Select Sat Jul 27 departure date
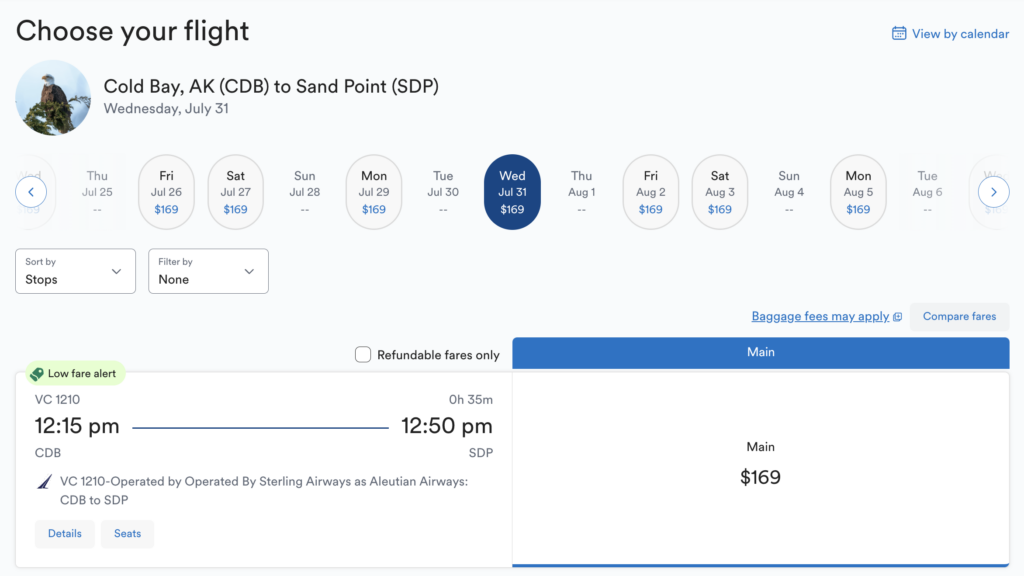This screenshot has width=1024, height=576. 236,191
